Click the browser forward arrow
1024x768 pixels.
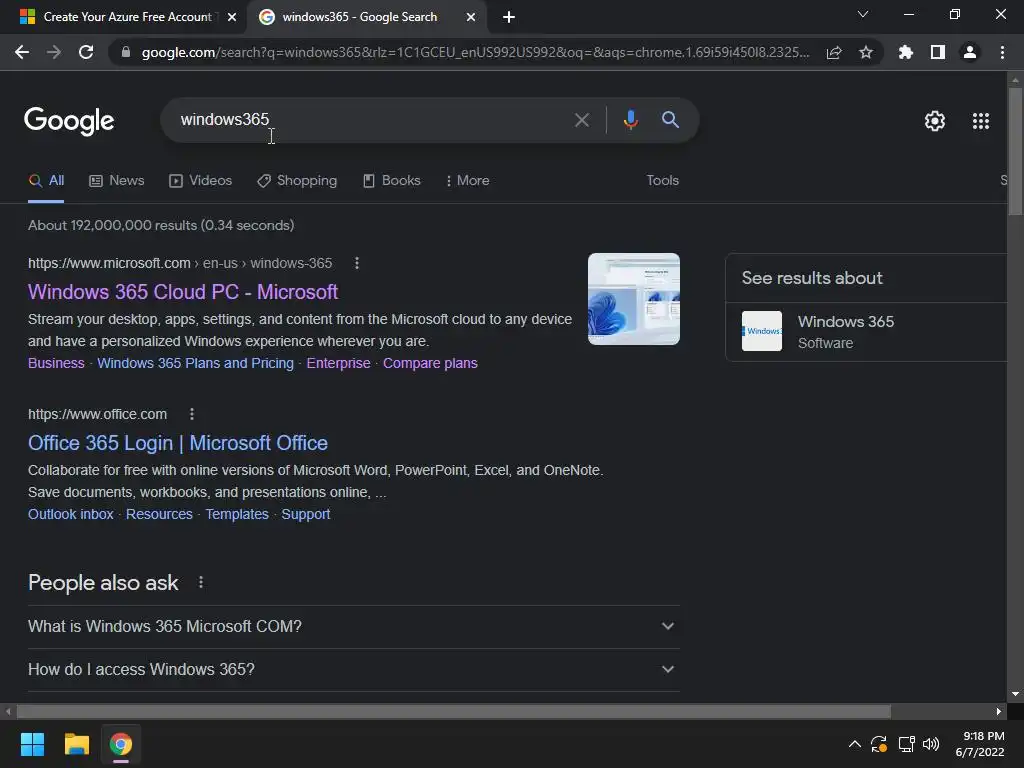[54, 52]
